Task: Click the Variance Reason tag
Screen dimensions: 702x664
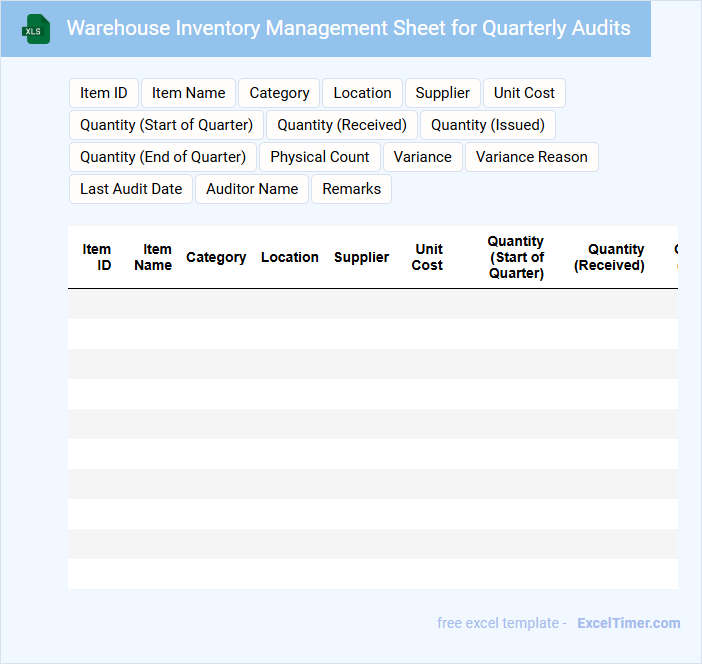Action: [x=531, y=157]
